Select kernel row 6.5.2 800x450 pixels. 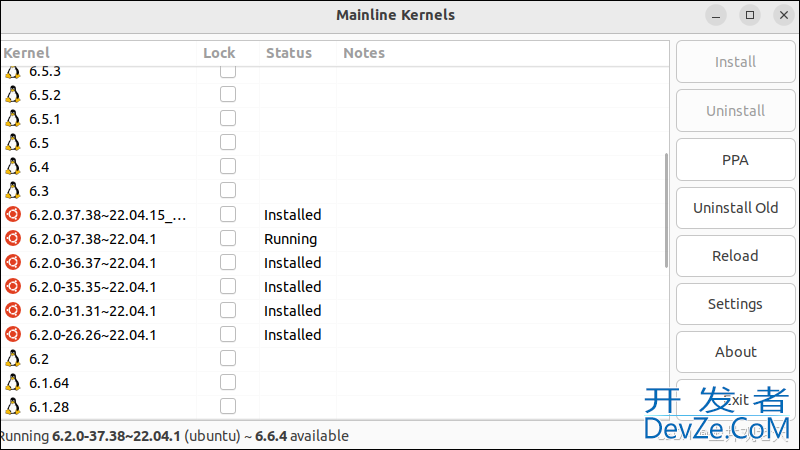click(x=335, y=95)
